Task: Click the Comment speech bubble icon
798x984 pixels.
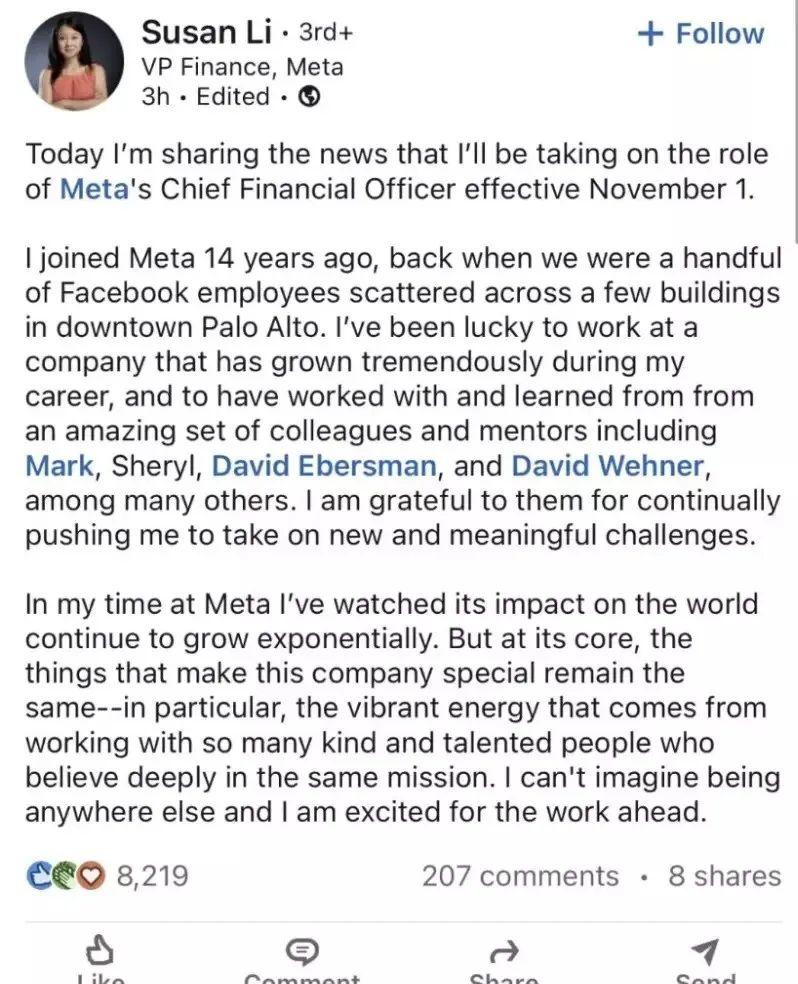Action: pos(301,949)
